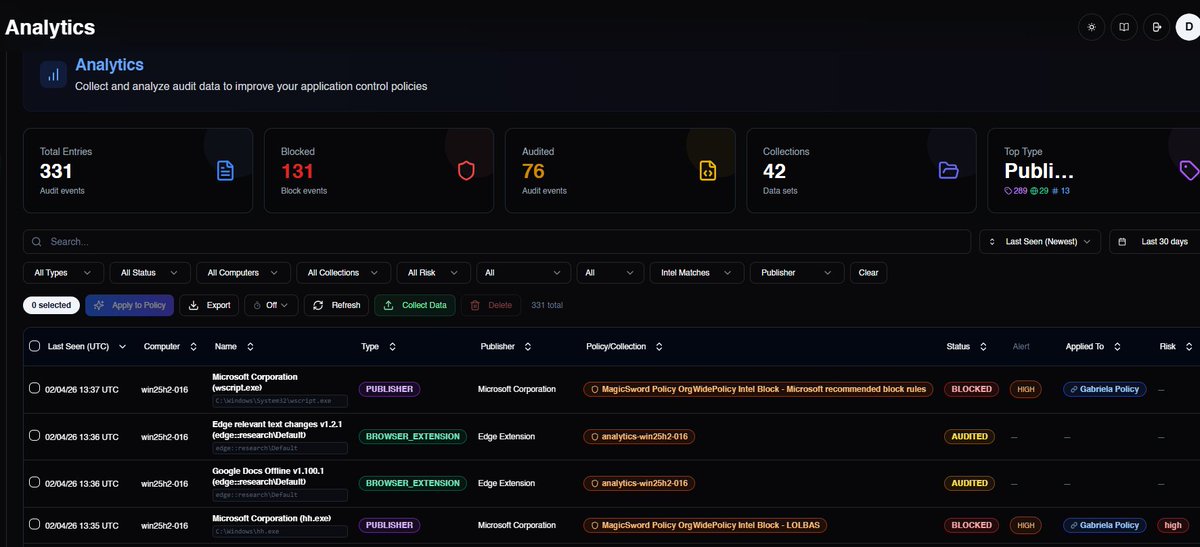Sort by Name column header
Image resolution: width=1200 pixels, height=547 pixels.
tap(234, 346)
